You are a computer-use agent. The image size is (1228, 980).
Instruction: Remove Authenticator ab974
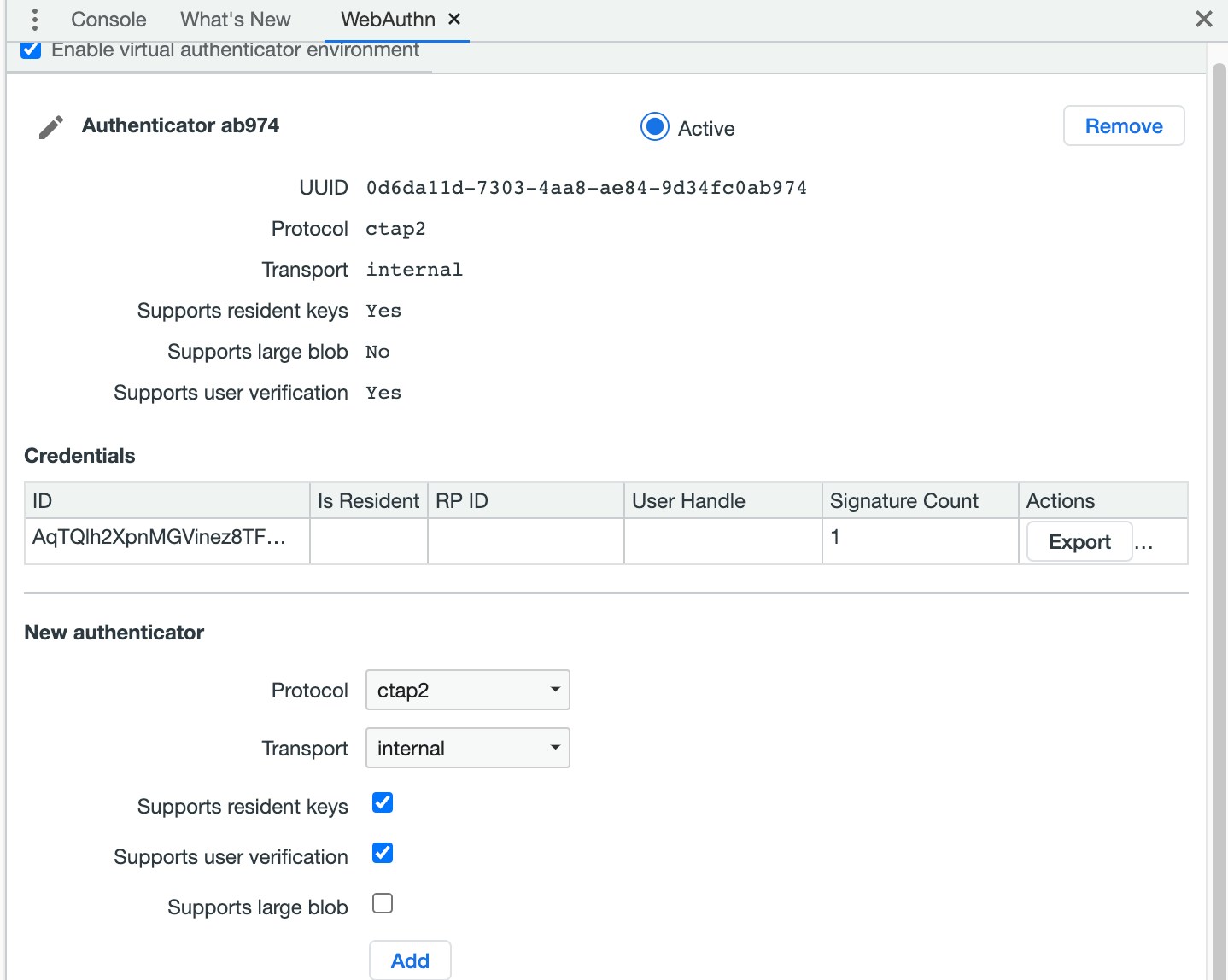pos(1124,126)
